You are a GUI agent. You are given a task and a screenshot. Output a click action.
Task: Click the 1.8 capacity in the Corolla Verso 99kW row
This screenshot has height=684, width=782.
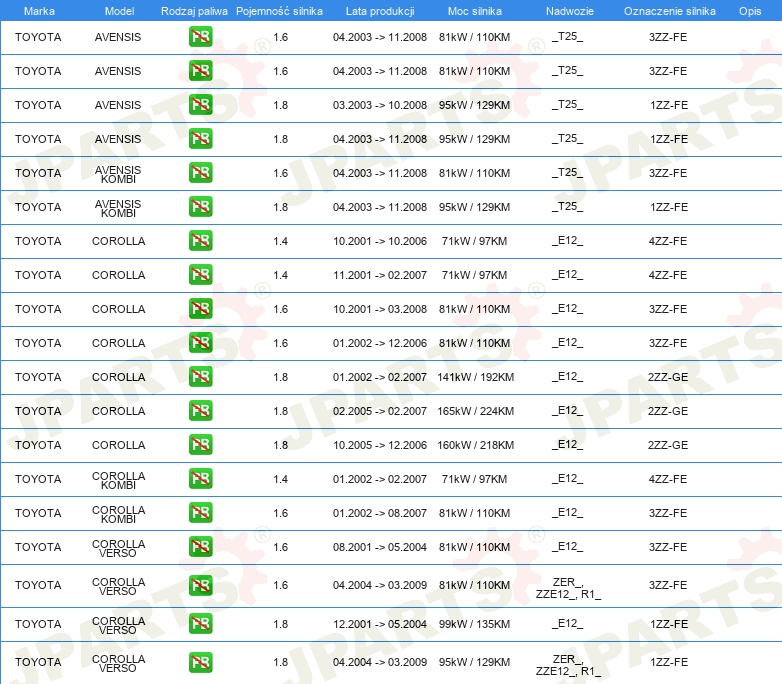coord(280,624)
